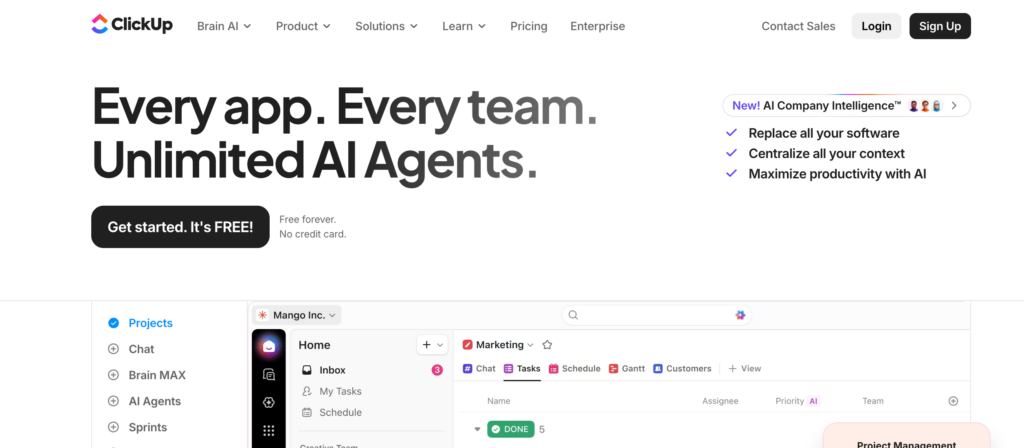This screenshot has width=1024, height=448.
Task: Click the add column plus icon
Action: [x=952, y=401]
